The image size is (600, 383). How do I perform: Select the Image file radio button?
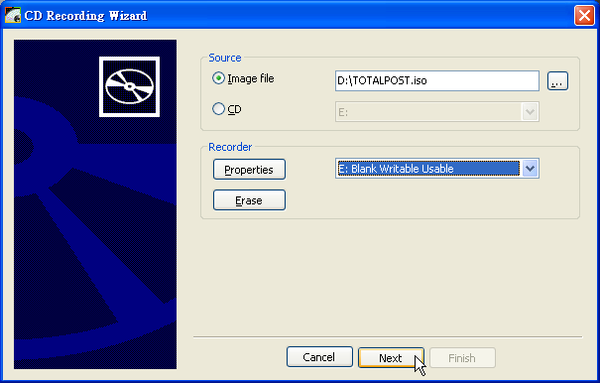click(x=218, y=78)
